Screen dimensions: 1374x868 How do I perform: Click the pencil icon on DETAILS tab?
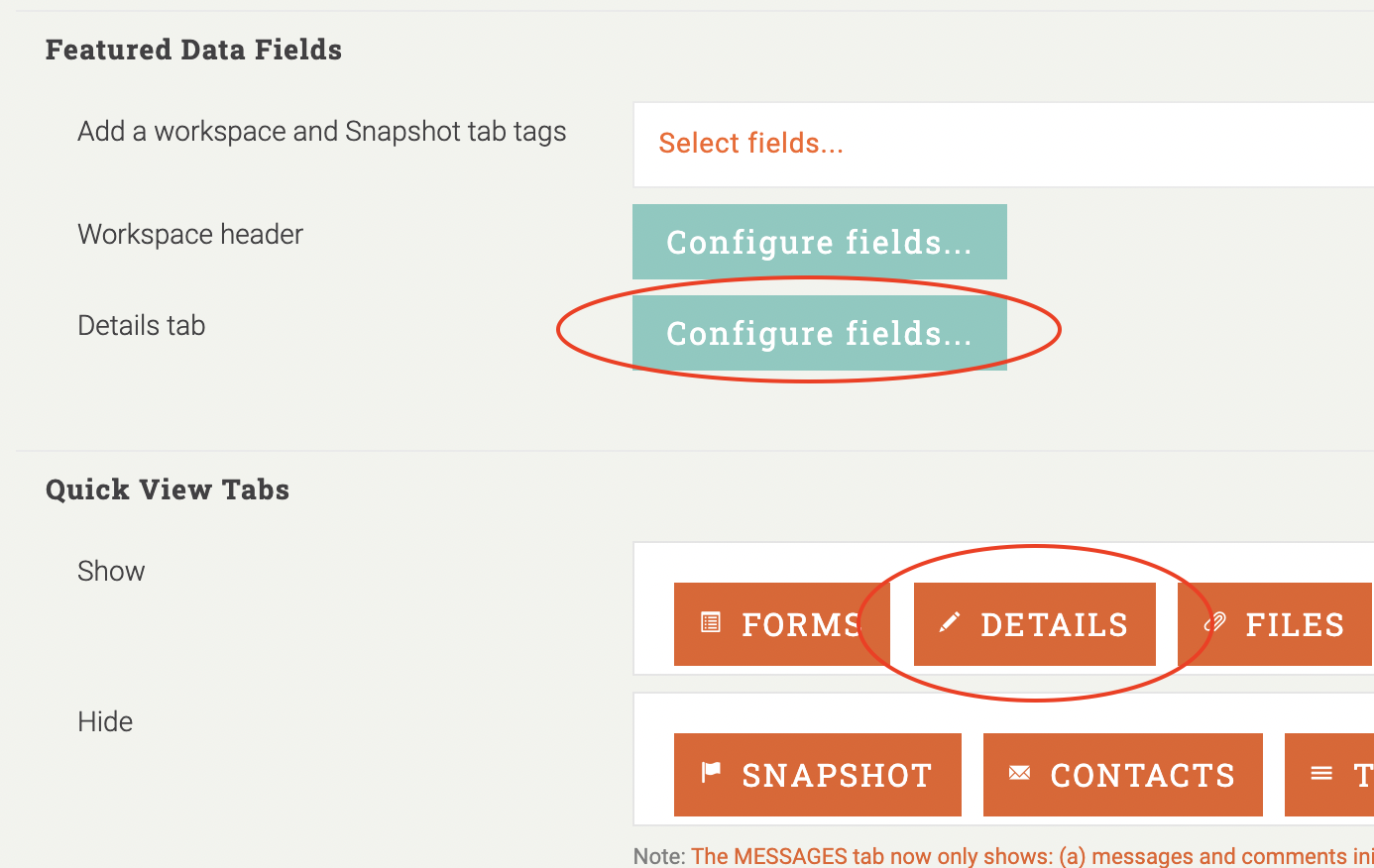pos(950,622)
